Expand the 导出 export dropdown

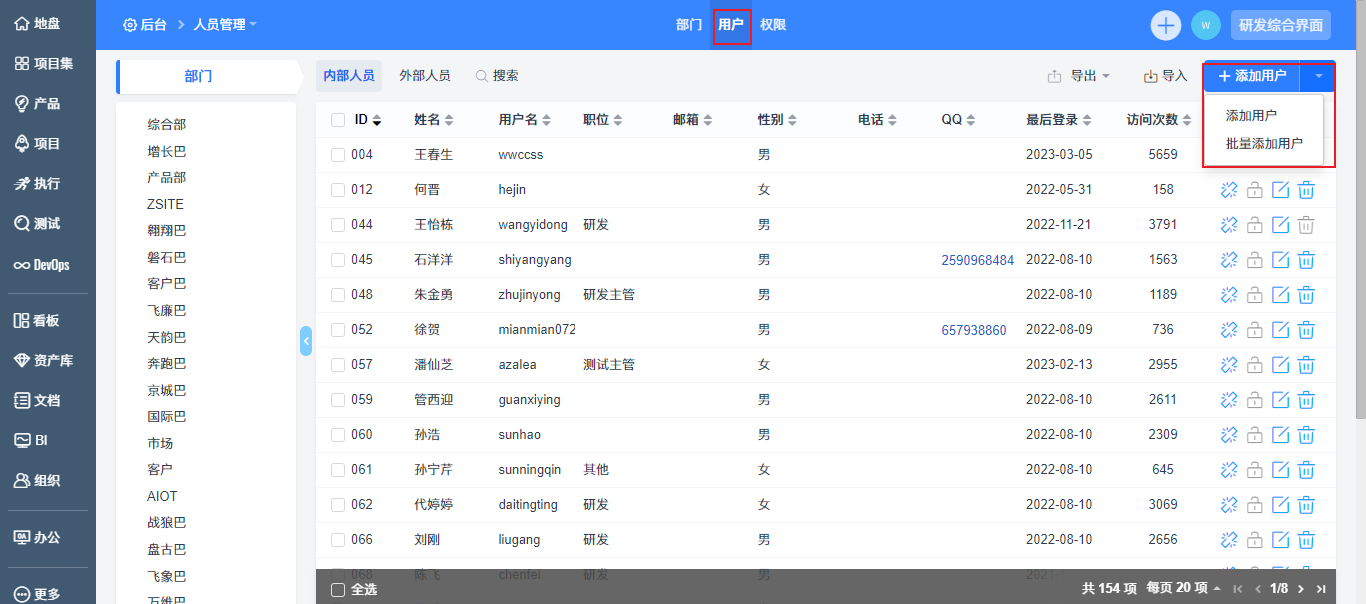click(x=1079, y=76)
